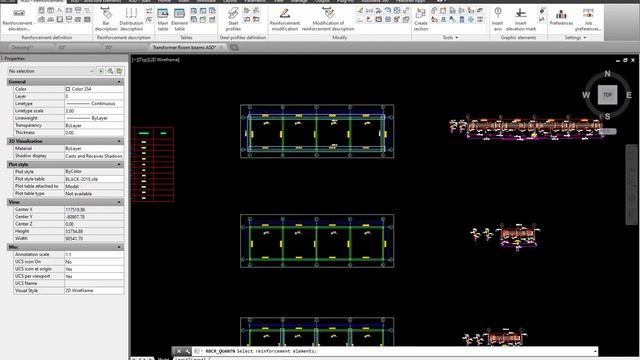The width and height of the screenshot is (640, 360).
Task: Click the command line customize wrench icon
Action: point(187,351)
